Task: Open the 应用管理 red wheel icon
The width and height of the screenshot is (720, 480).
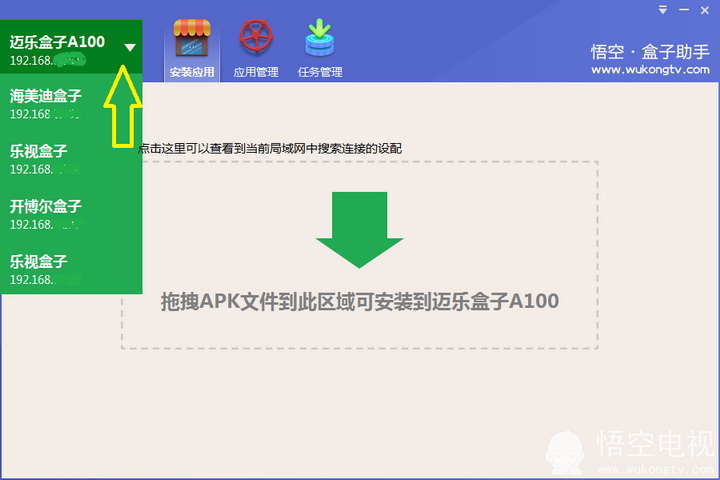Action: (x=256, y=50)
